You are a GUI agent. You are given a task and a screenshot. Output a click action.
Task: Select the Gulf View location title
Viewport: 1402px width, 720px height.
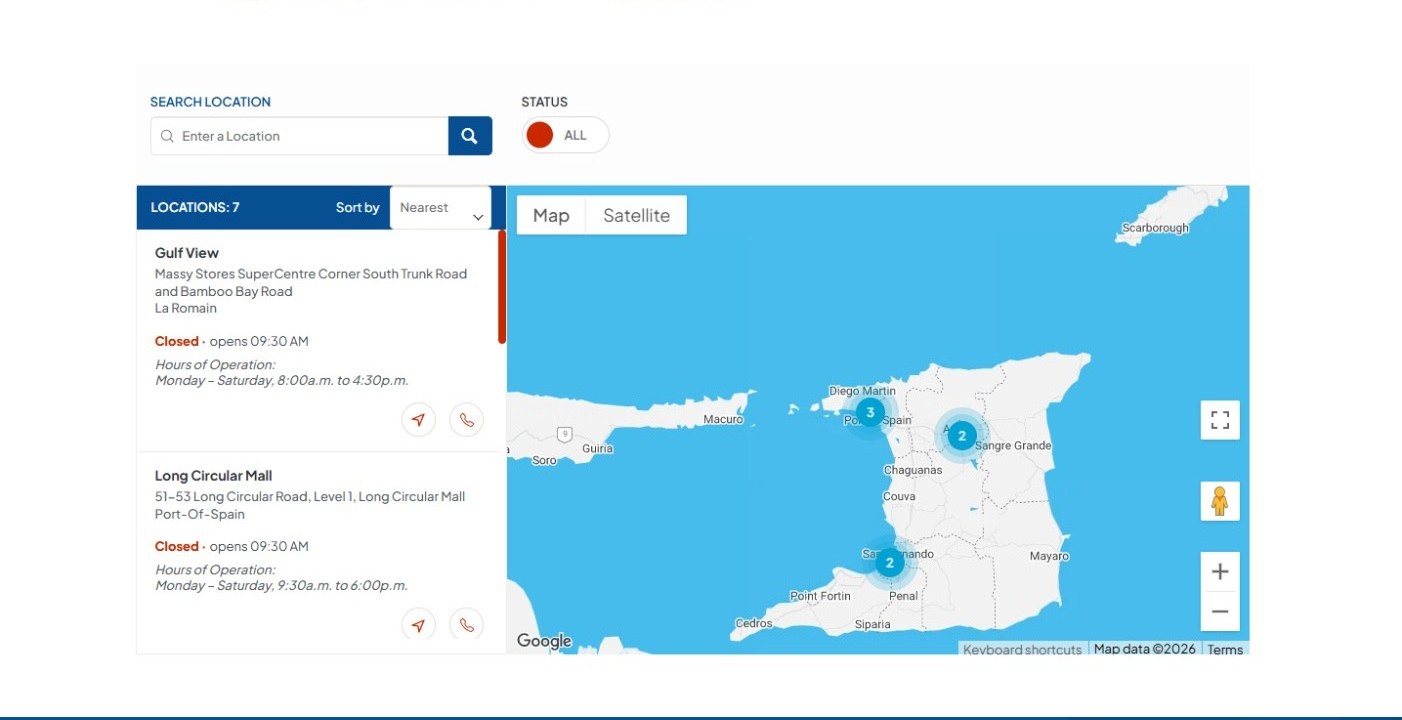coord(187,253)
